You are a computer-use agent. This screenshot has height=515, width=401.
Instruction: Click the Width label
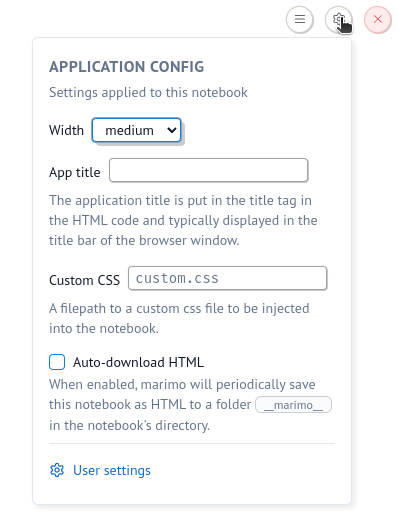click(66, 130)
